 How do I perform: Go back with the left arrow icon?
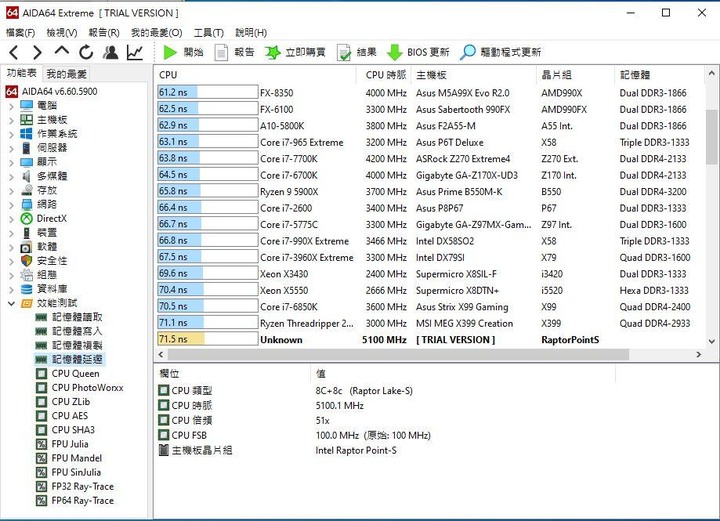point(14,52)
